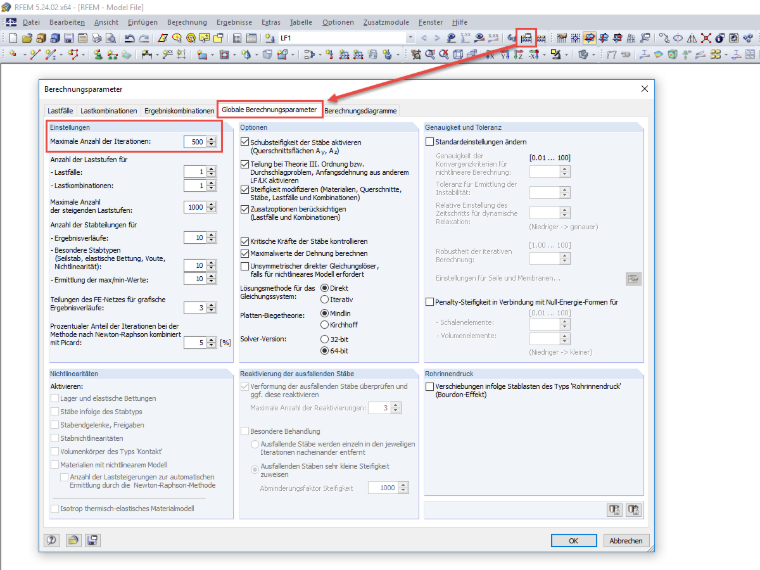Click the Save (floppy disk) icon
Screen dimensions: 760x570
pyautogui.click(x=69, y=38)
